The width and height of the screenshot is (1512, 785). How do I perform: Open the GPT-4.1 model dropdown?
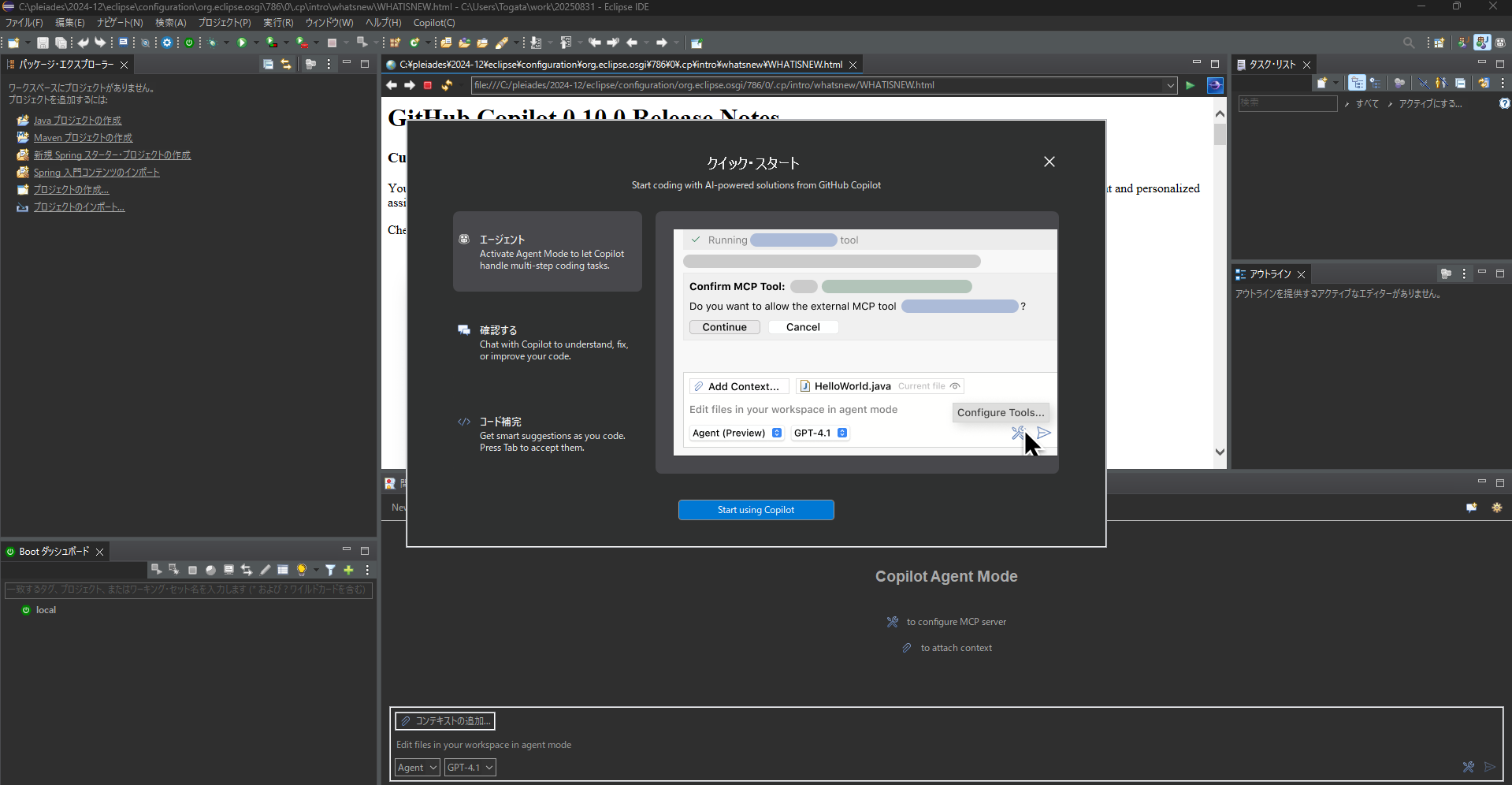(470, 767)
